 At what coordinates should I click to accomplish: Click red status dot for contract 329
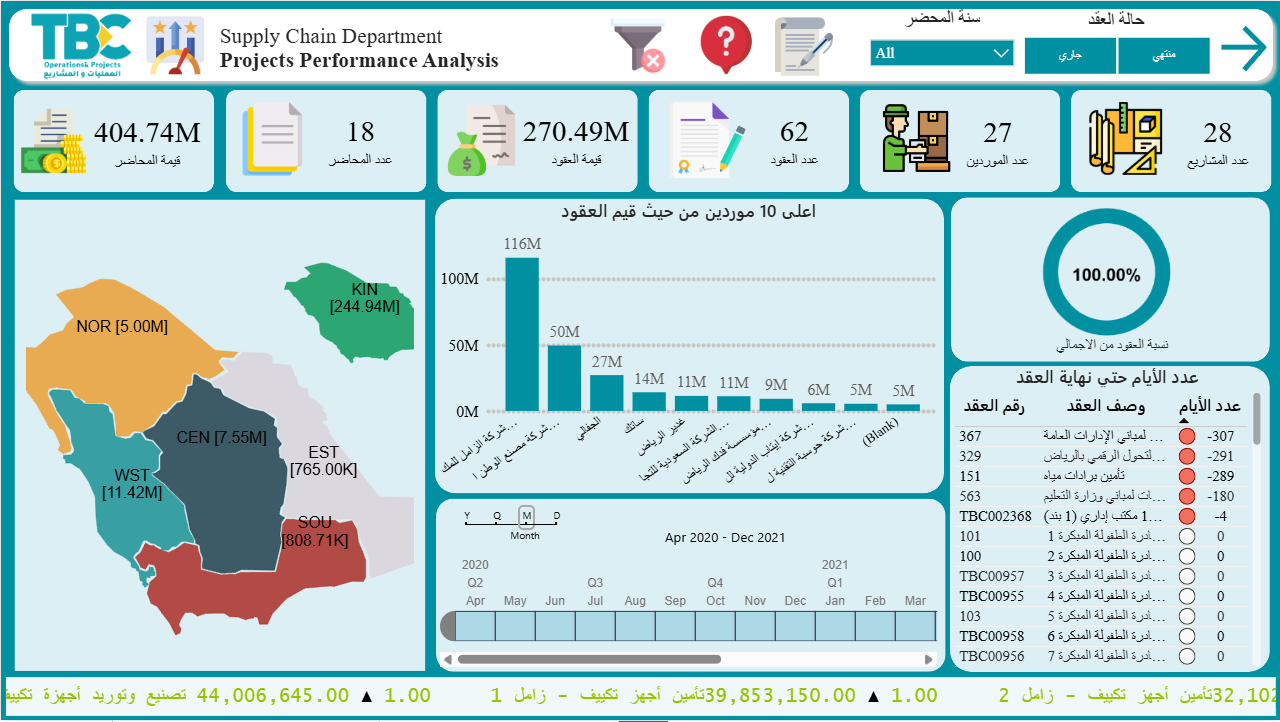tap(1187, 456)
